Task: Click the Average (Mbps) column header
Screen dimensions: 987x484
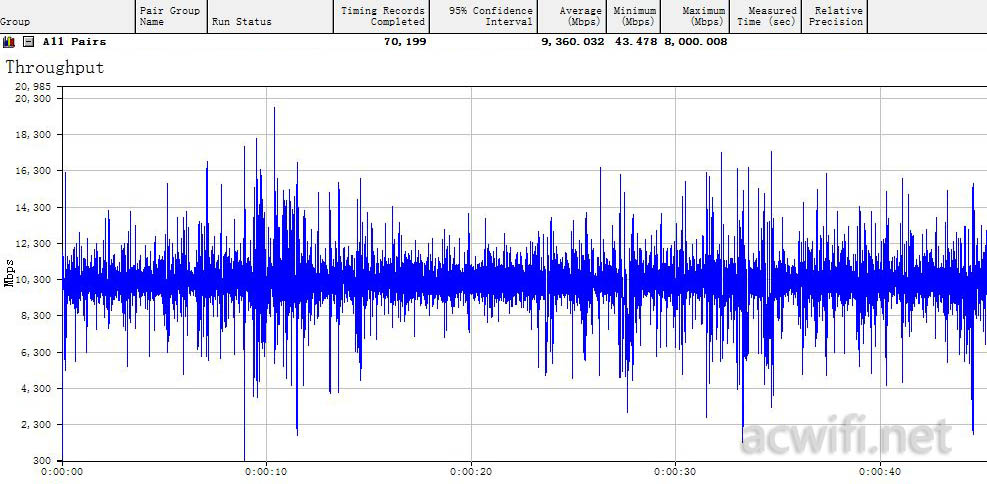Action: [x=572, y=16]
